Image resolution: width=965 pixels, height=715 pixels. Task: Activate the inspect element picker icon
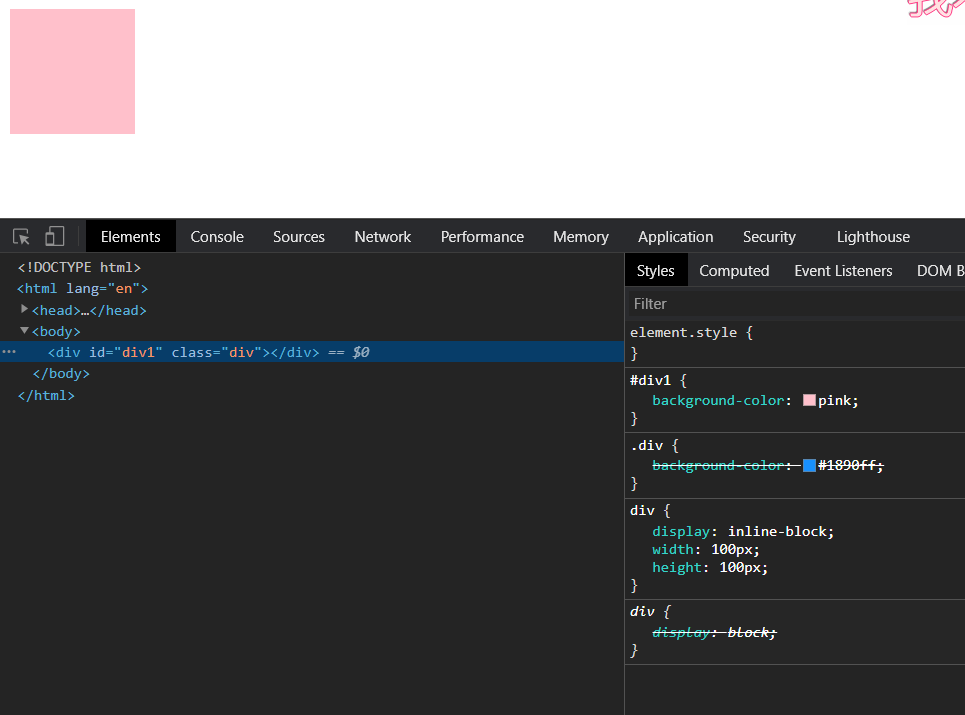(x=21, y=237)
